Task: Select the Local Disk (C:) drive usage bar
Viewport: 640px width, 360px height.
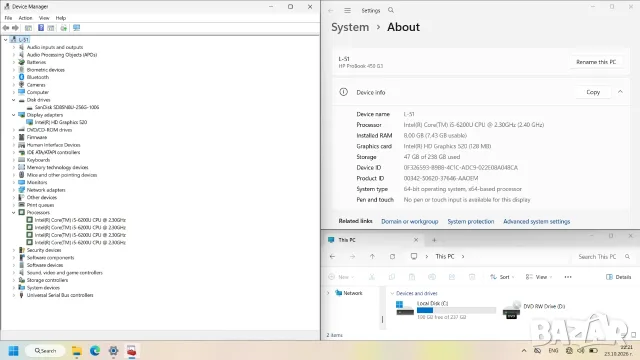Action: point(456,310)
